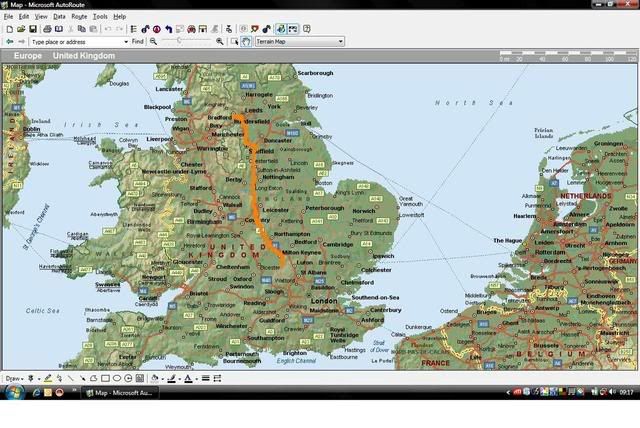Viewport: 640px width, 428px height.
Task: Open the File menu
Action: (9, 16)
